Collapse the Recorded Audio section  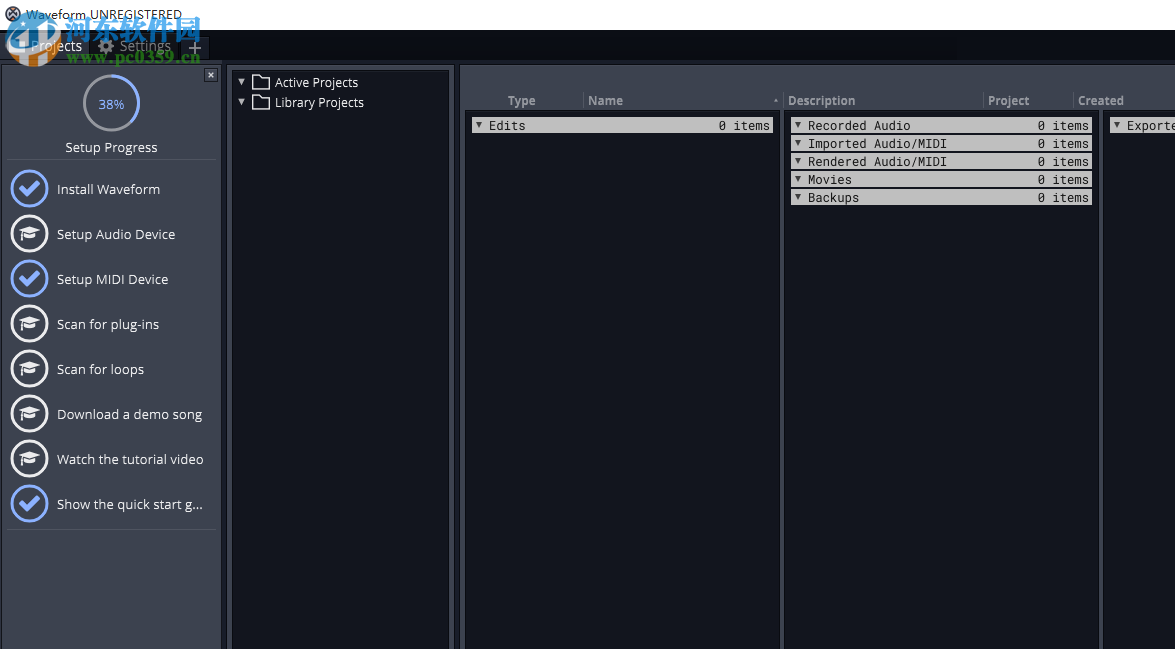coord(797,125)
